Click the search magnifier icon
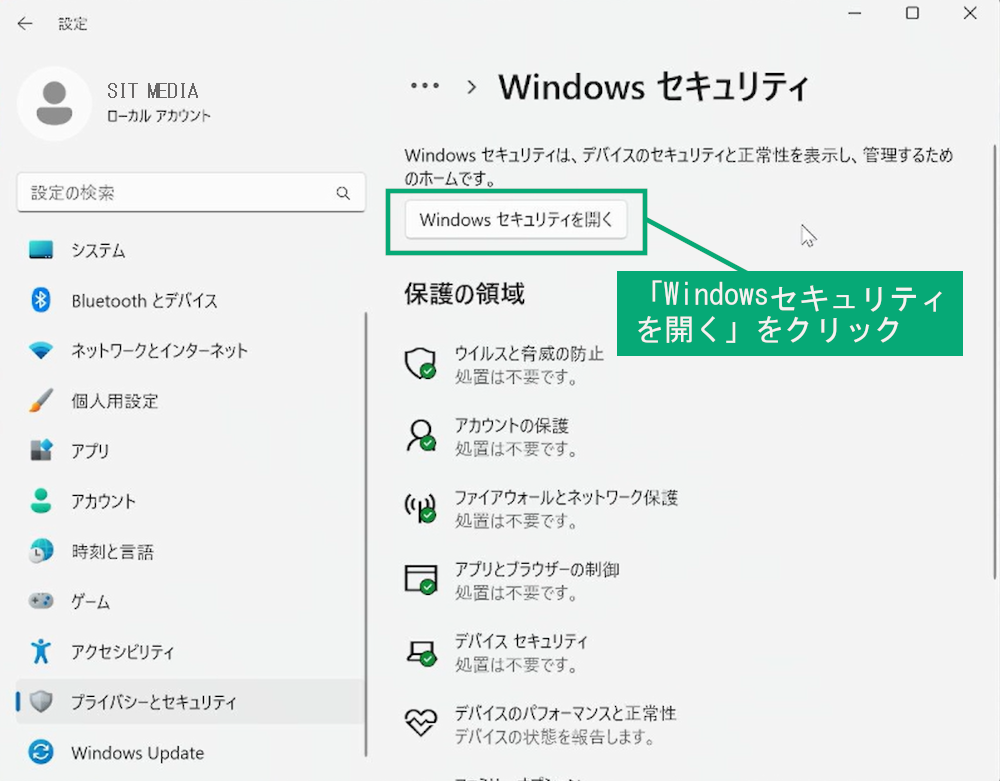This screenshot has width=1000, height=781. pos(343,193)
